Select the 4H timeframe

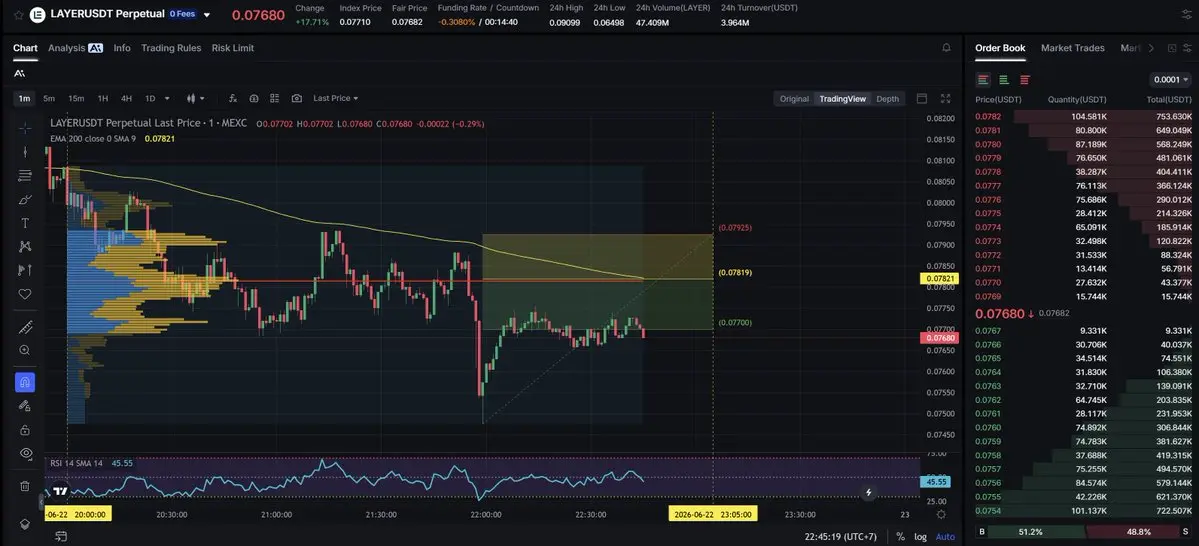click(x=126, y=99)
